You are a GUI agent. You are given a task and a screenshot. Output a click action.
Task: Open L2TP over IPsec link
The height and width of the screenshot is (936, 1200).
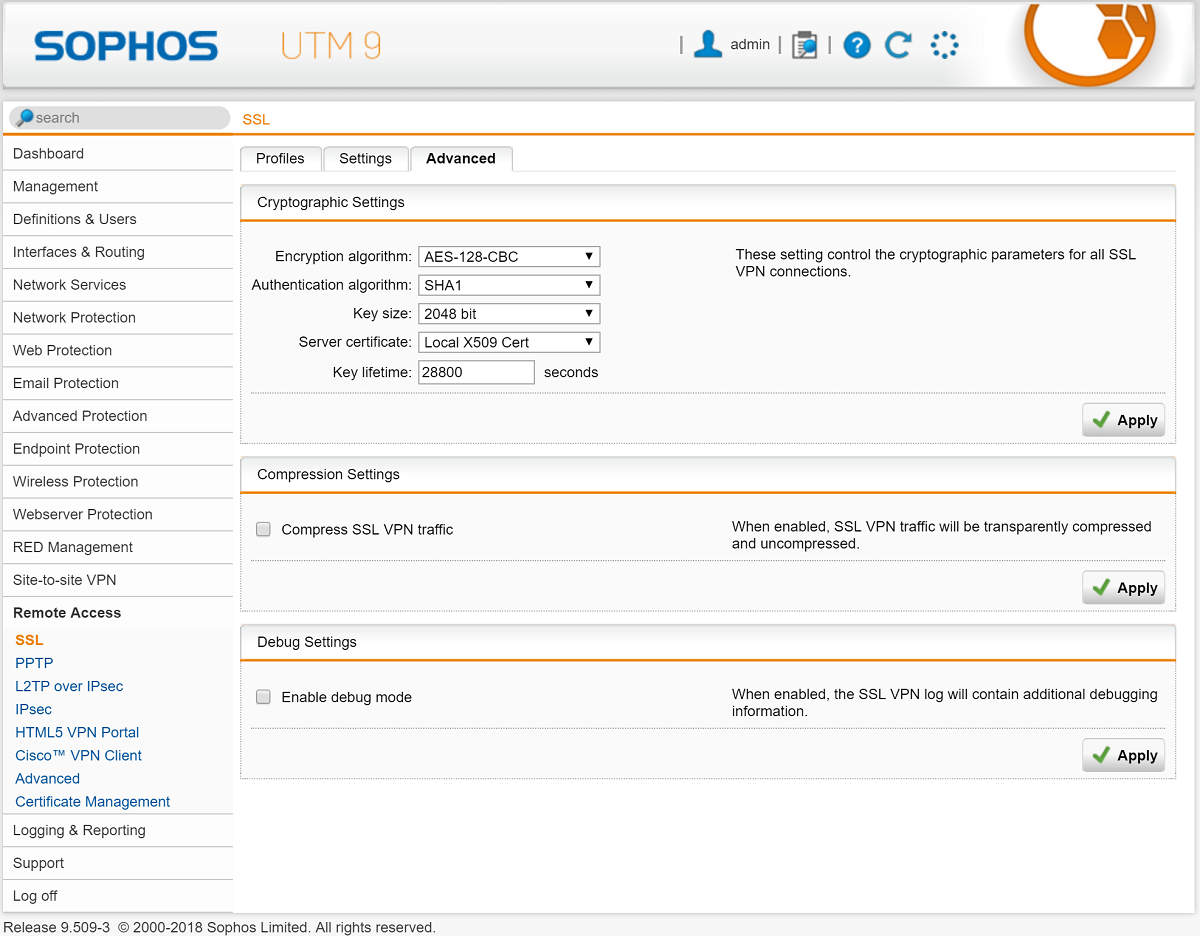click(x=69, y=686)
